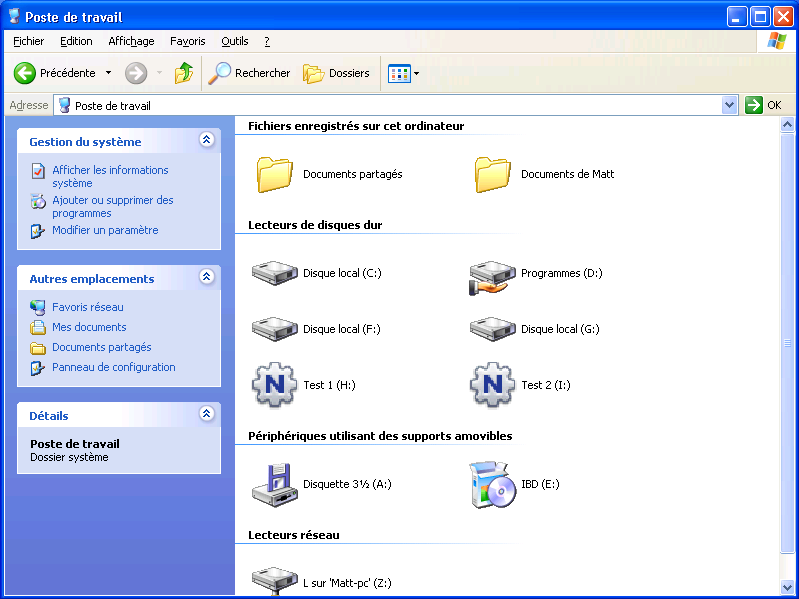Select the Disque local (C:) drive icon
This screenshot has height=599, width=799.
tap(275, 273)
